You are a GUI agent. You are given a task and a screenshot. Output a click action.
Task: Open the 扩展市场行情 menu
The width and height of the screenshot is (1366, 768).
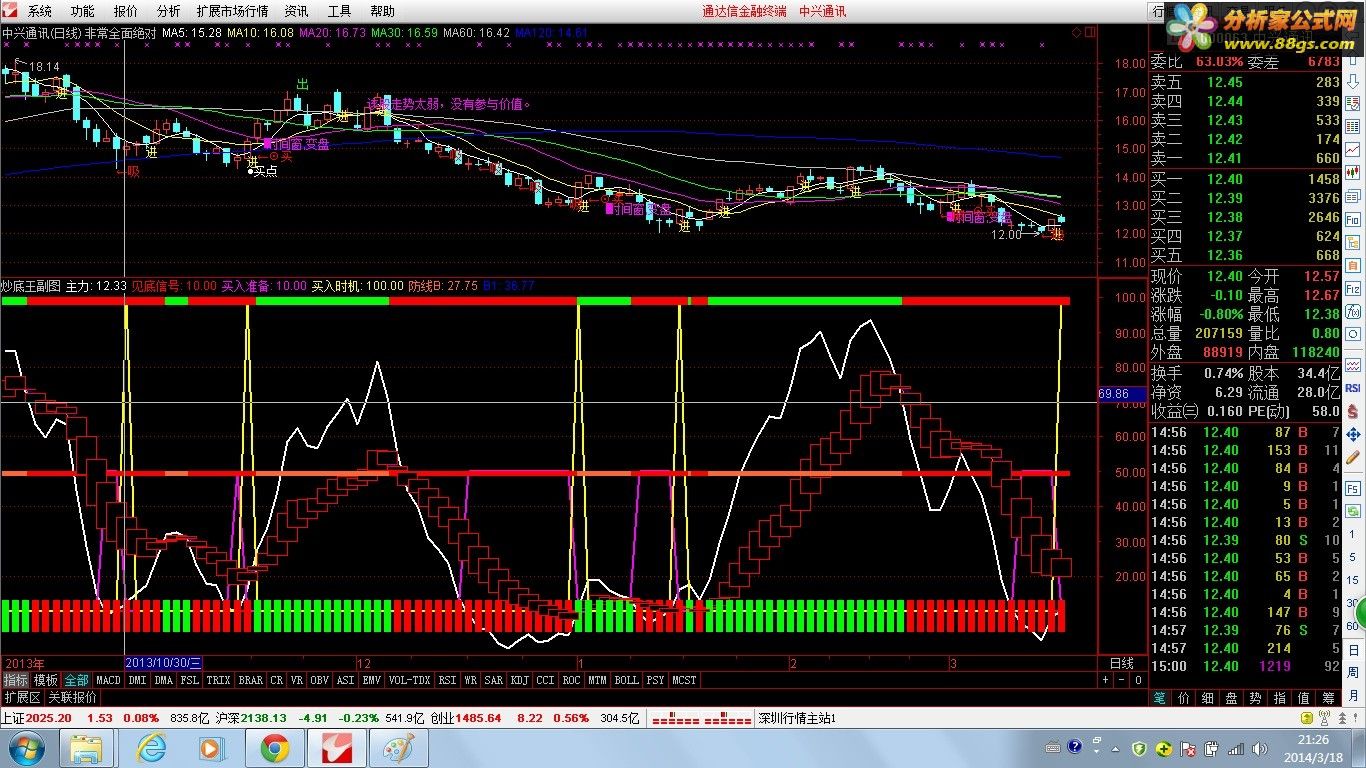(x=232, y=11)
